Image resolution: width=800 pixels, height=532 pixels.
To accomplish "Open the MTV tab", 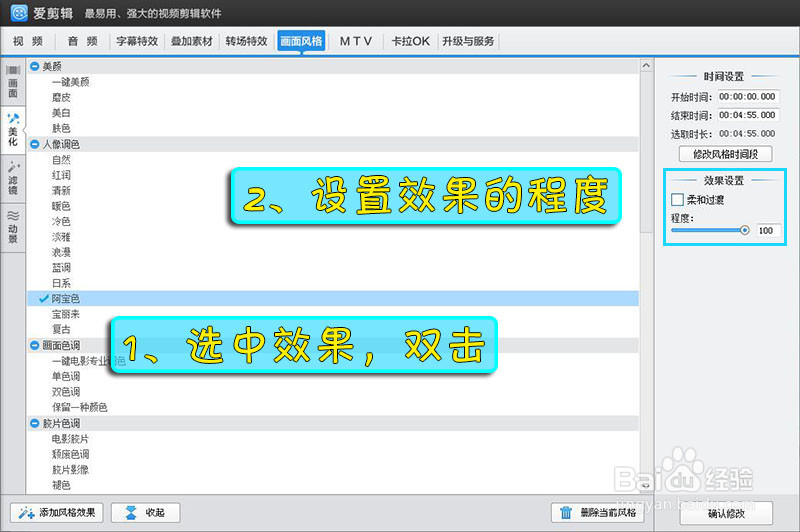I will (356, 41).
